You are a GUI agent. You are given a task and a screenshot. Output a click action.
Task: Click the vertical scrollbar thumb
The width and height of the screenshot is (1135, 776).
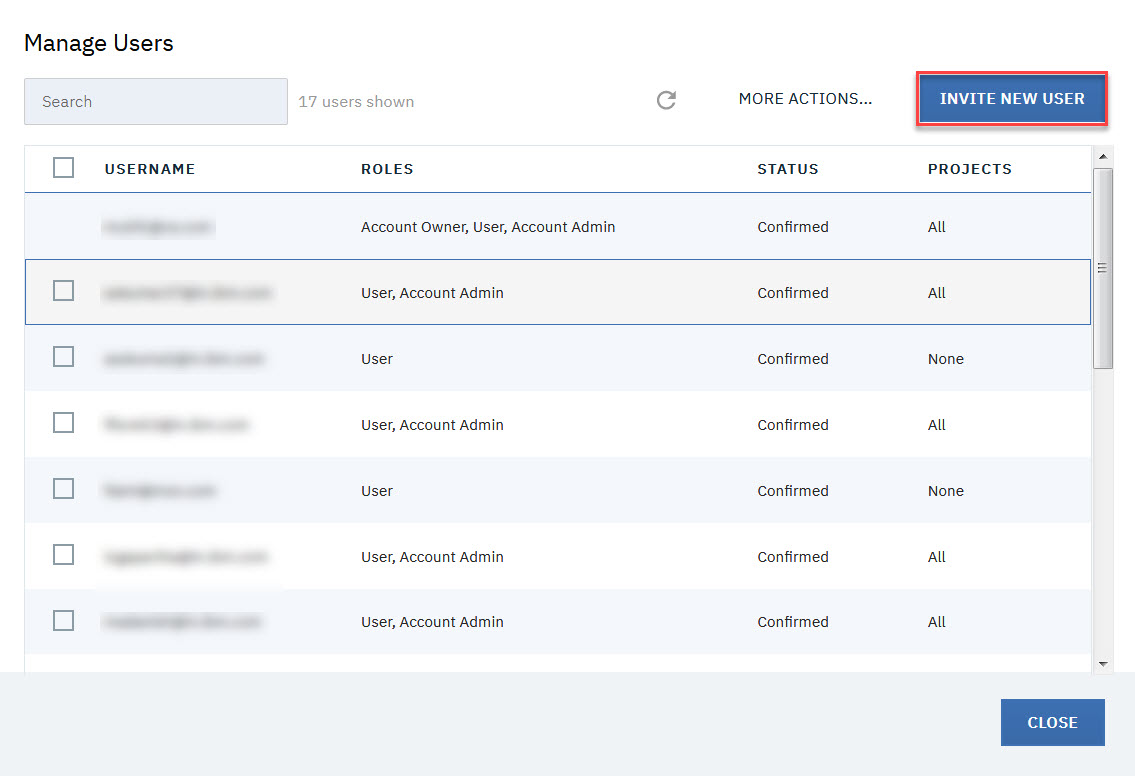click(x=1103, y=267)
